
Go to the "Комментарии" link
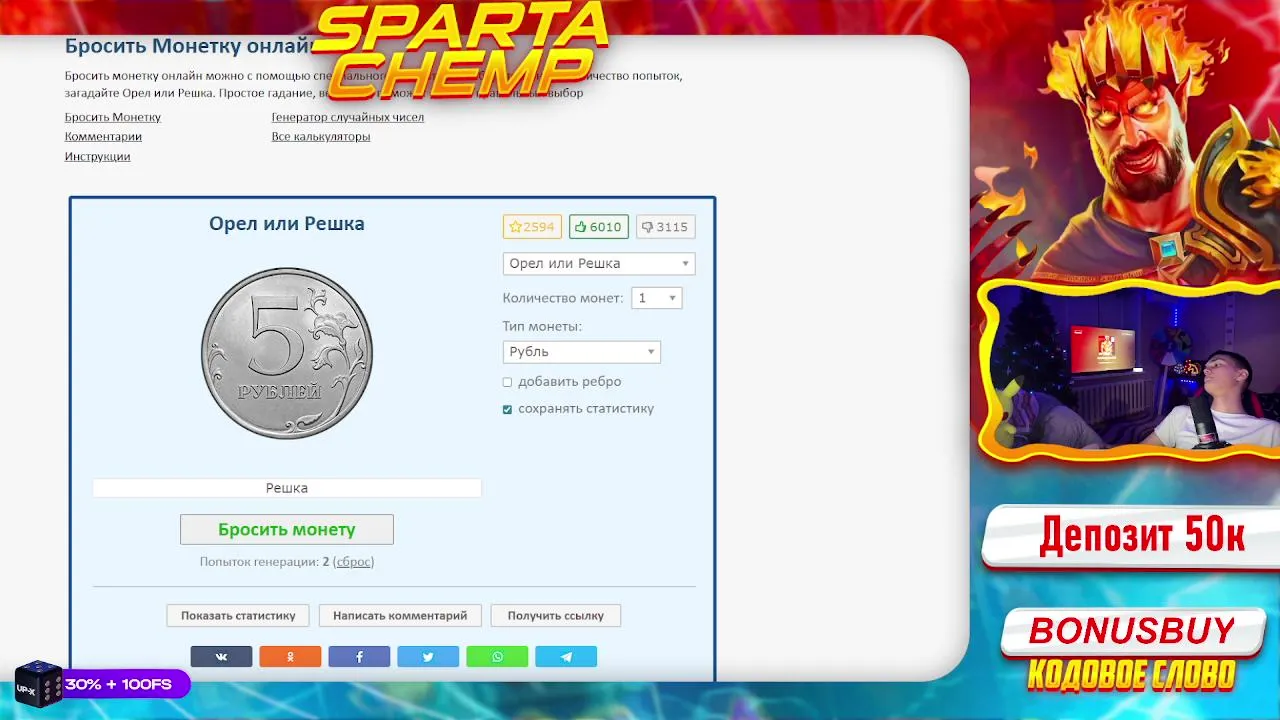click(x=103, y=136)
